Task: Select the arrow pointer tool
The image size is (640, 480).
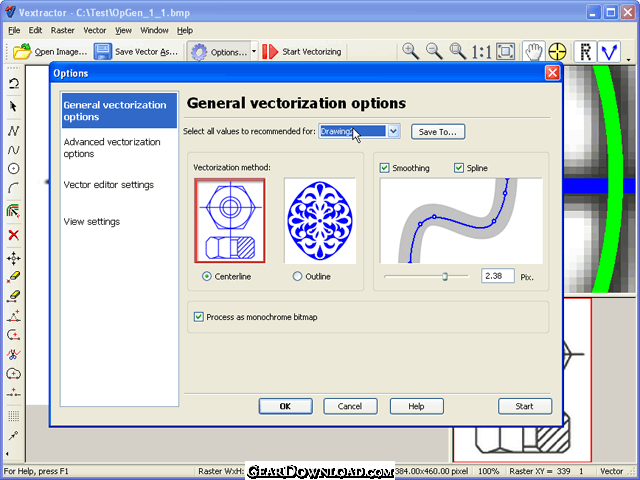Action: (13, 107)
